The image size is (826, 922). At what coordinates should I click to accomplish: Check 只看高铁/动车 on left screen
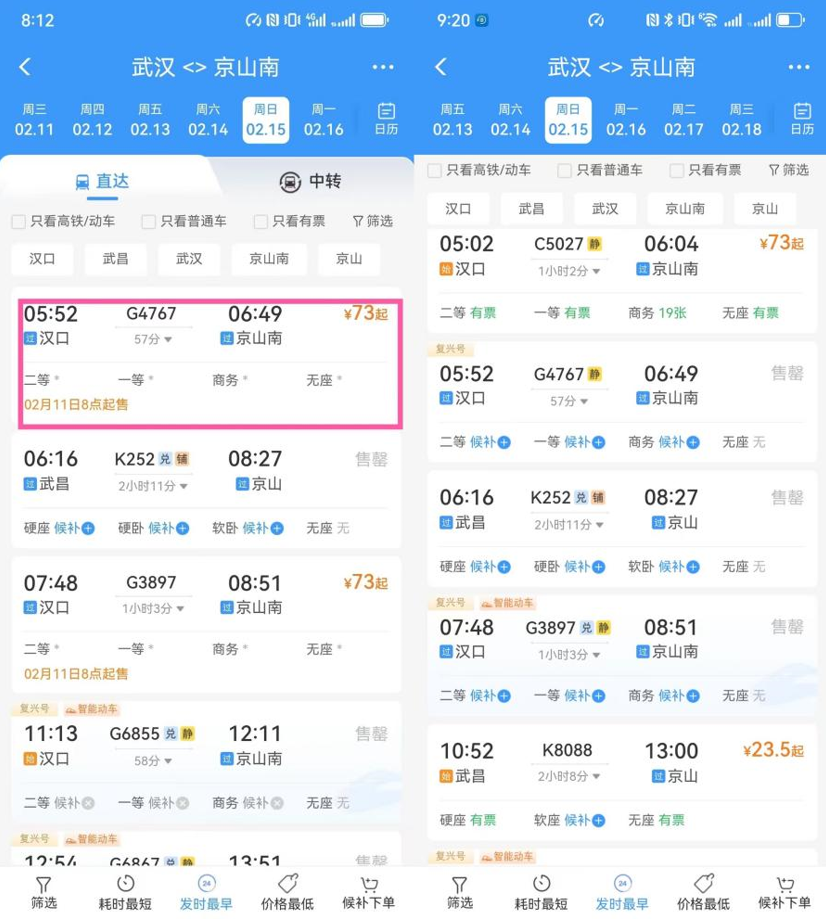(19, 222)
